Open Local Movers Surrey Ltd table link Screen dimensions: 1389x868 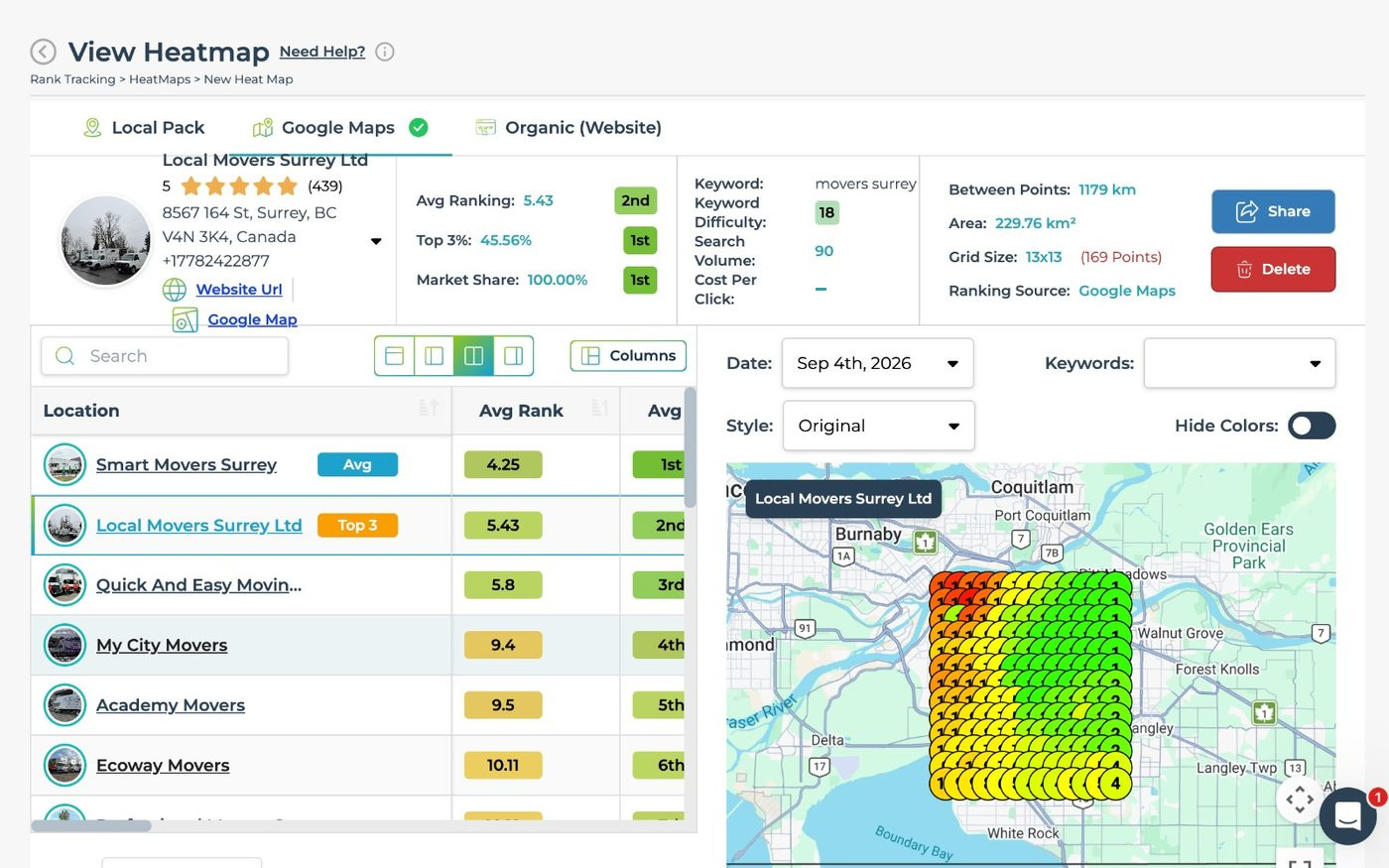(x=199, y=525)
